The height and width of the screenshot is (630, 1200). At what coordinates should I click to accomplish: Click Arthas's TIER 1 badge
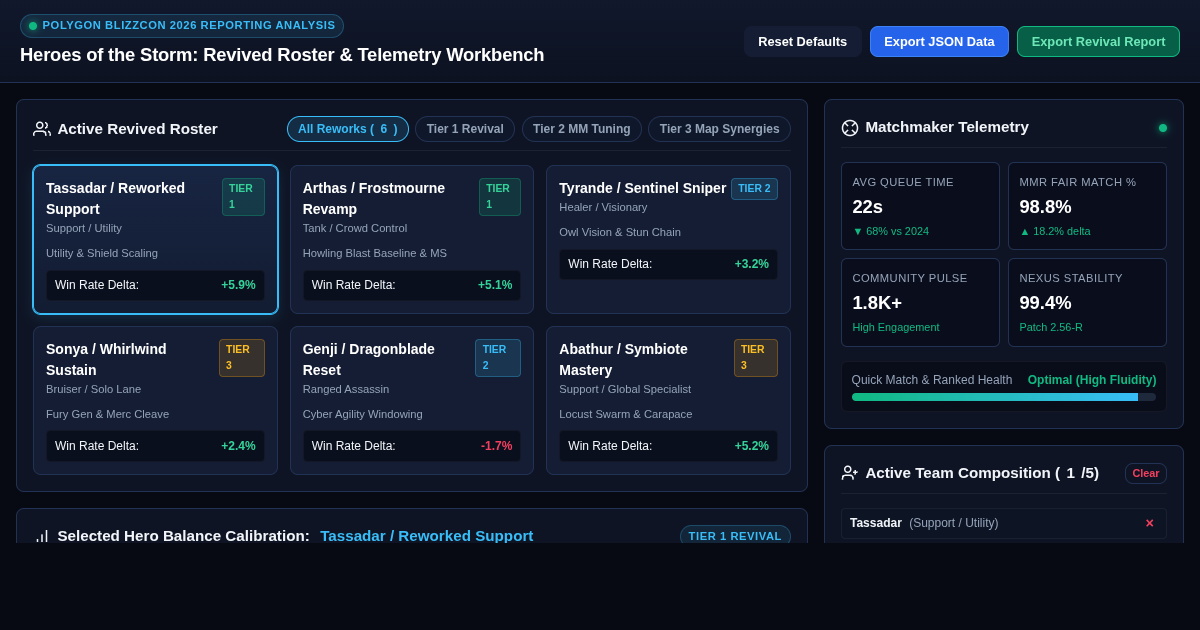point(500,197)
